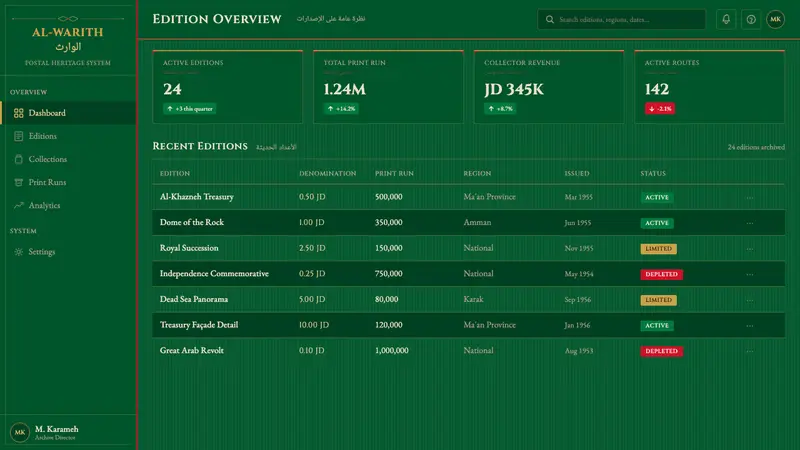This screenshot has width=800, height=450.
Task: Sort by the Print Run column header
Action: pyautogui.click(x=394, y=173)
